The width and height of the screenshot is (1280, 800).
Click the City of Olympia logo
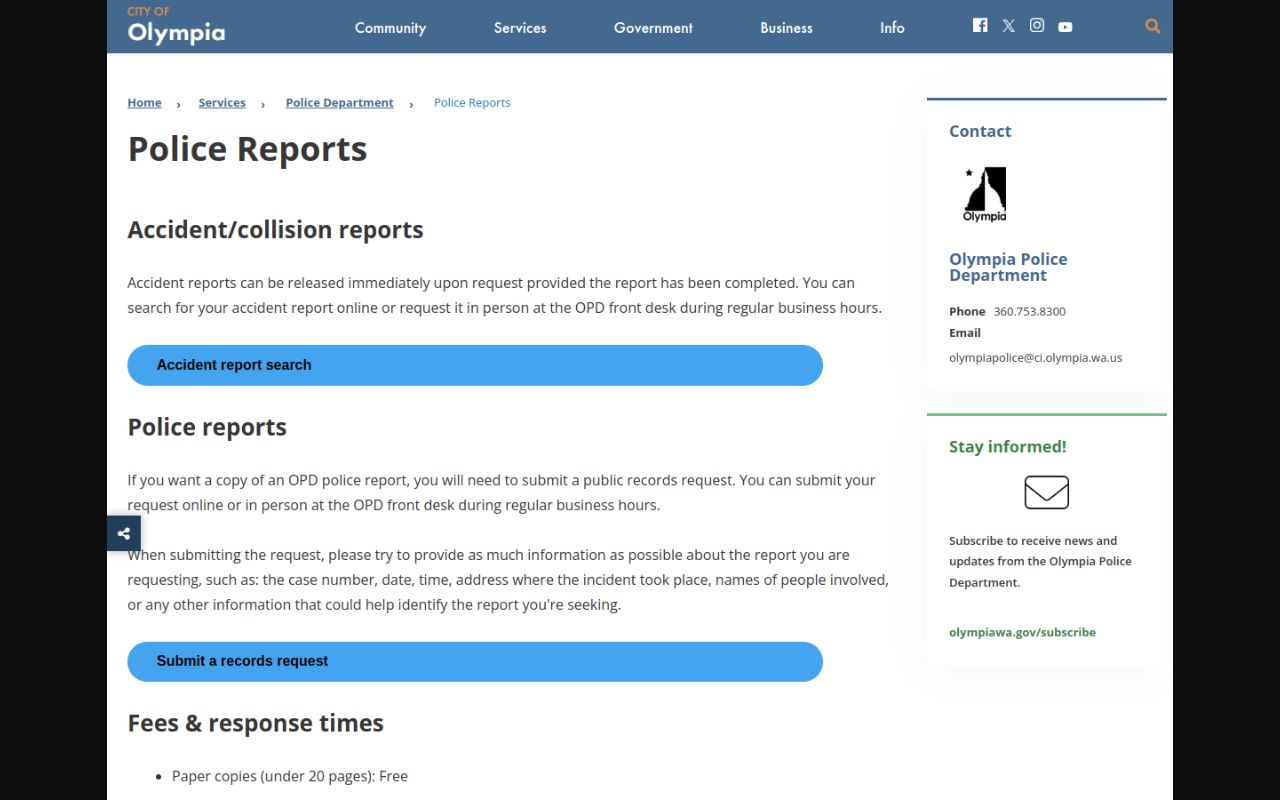point(176,26)
